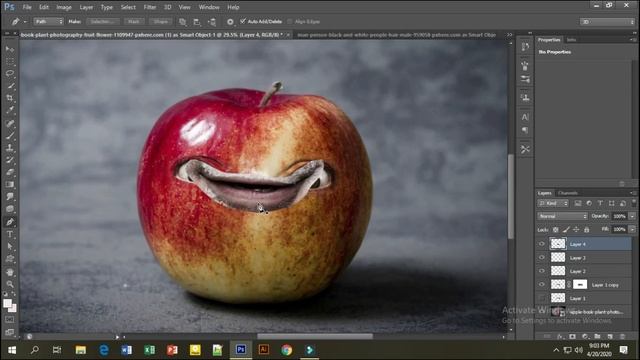Select the Clone Stamp tool
The height and width of the screenshot is (360, 640).
(10, 148)
